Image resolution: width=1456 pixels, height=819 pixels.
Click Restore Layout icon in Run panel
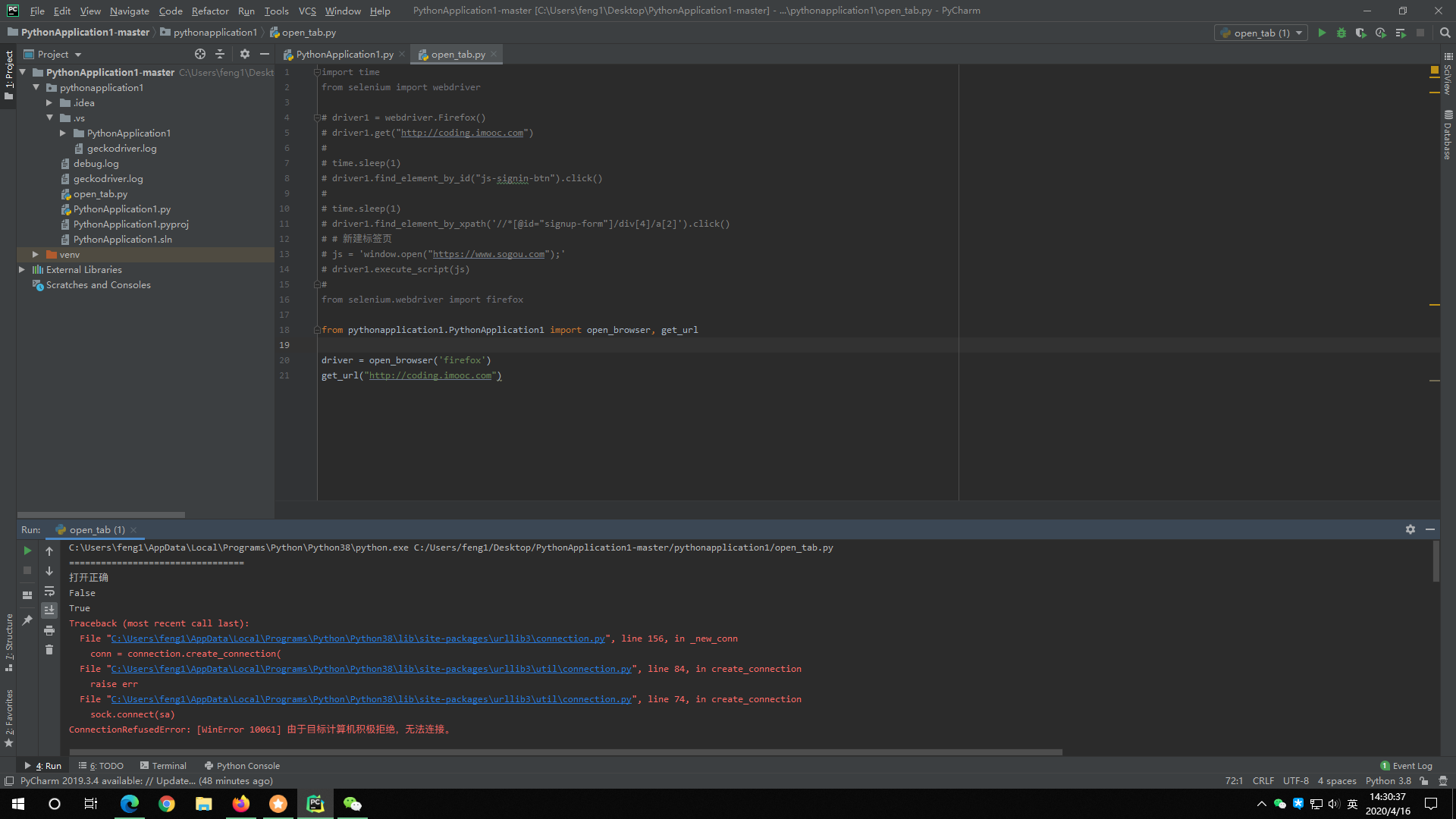(27, 595)
